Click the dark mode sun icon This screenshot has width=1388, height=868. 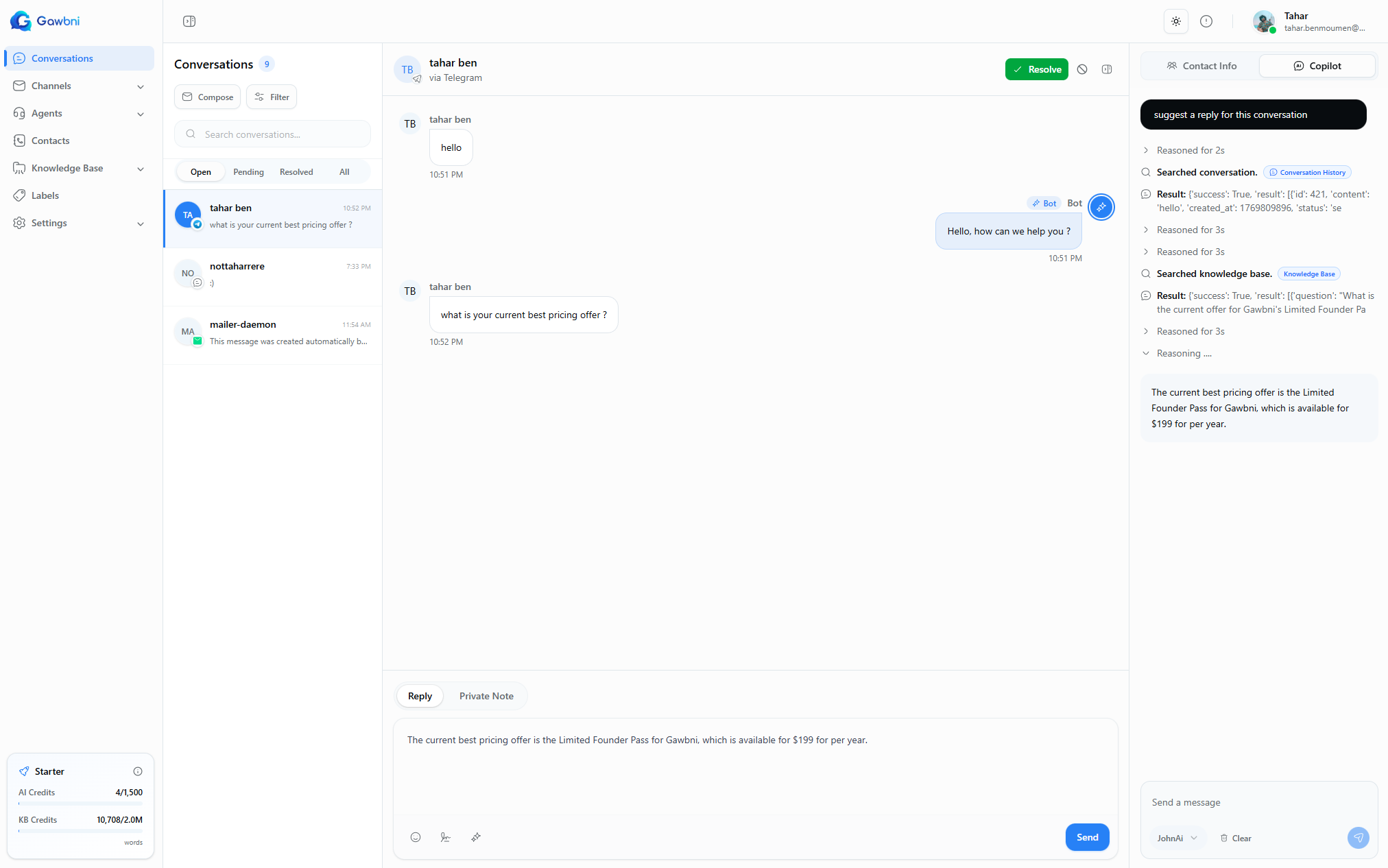[1175, 21]
